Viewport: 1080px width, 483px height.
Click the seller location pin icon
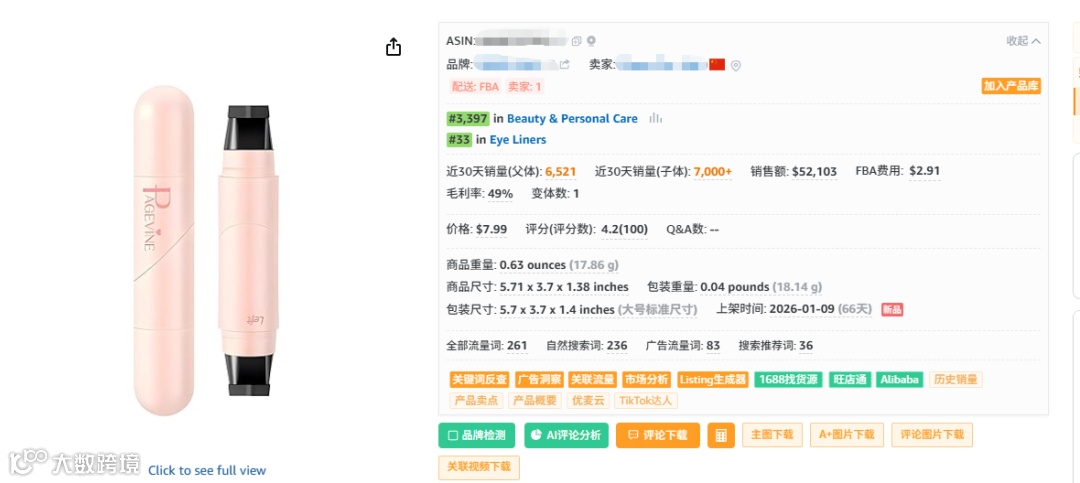coord(736,65)
